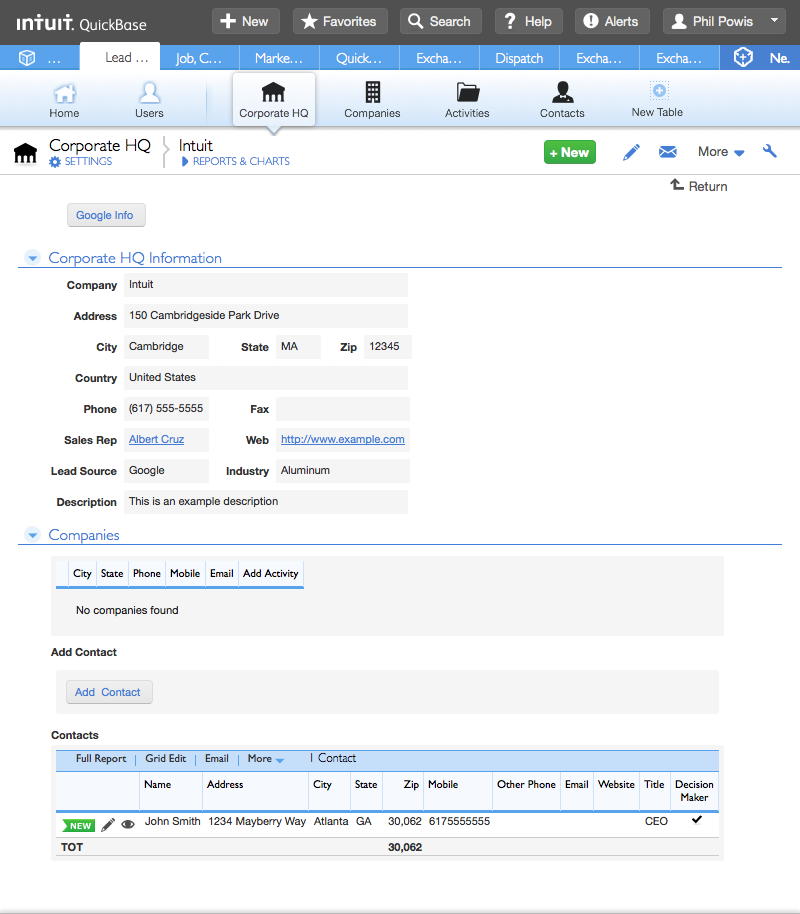Click the pencil edit record icon
The image size is (800, 914).
[x=631, y=152]
